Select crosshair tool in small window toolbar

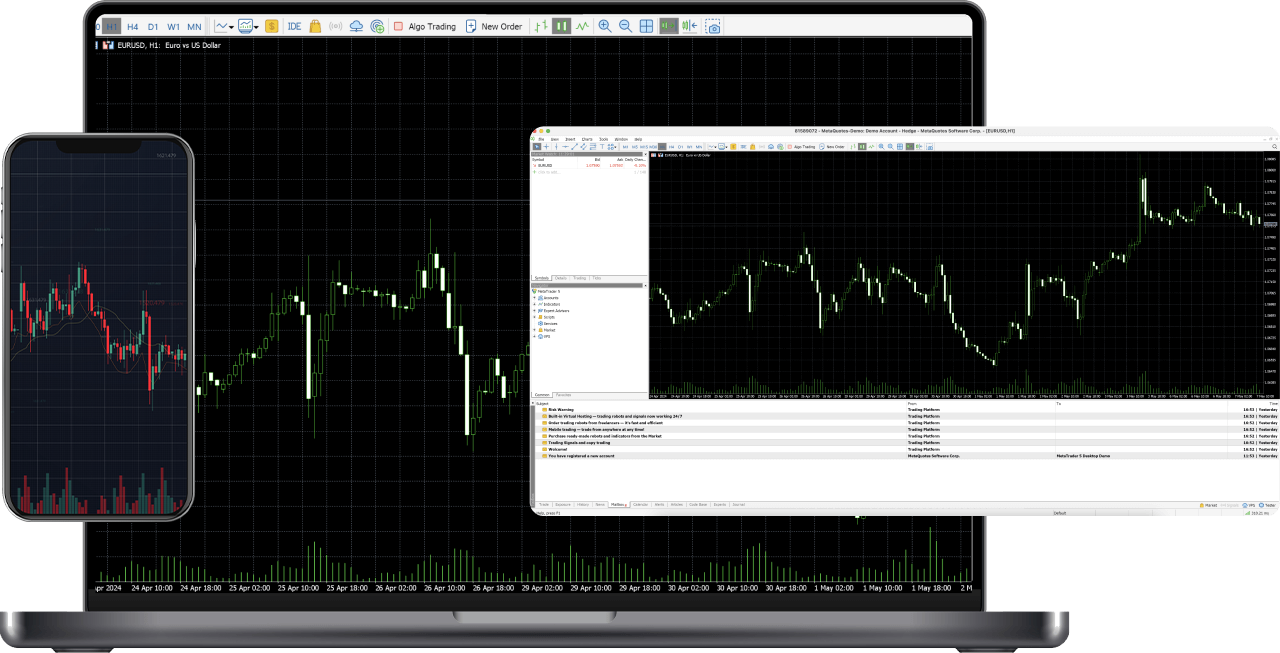546,147
